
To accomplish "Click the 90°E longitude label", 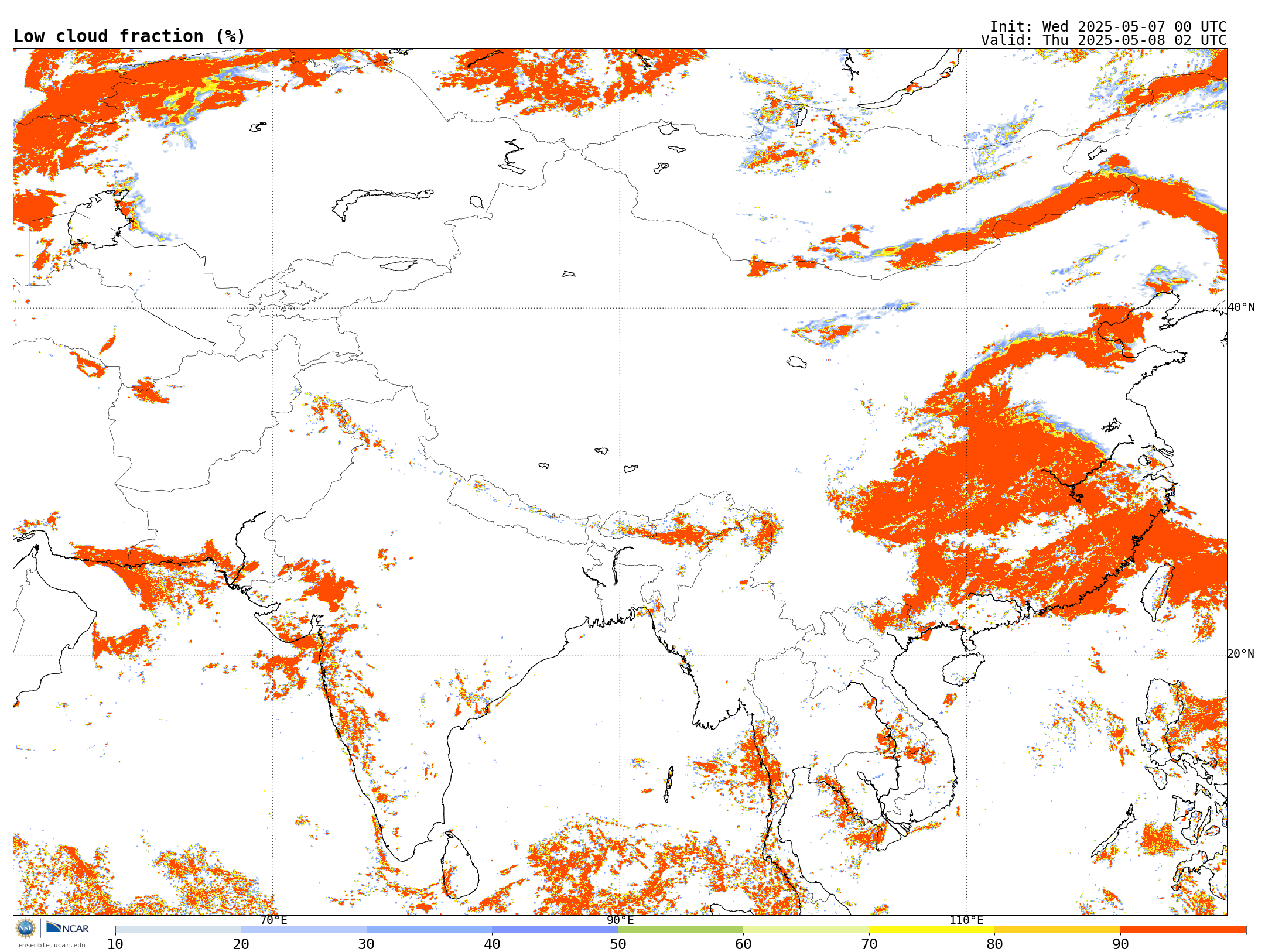I will point(620,920).
